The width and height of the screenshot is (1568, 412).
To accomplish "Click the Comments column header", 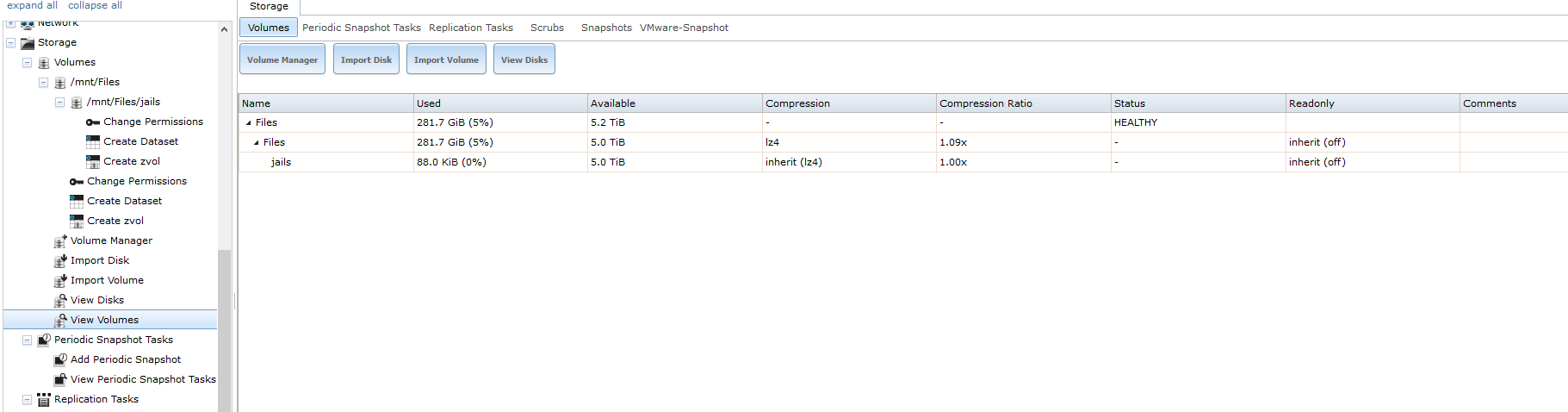I will (x=1514, y=103).
